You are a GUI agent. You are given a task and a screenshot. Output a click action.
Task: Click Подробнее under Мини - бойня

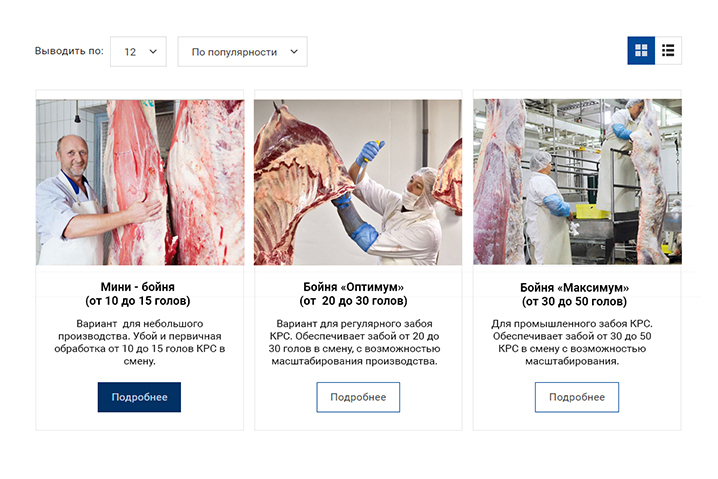pyautogui.click(x=139, y=397)
